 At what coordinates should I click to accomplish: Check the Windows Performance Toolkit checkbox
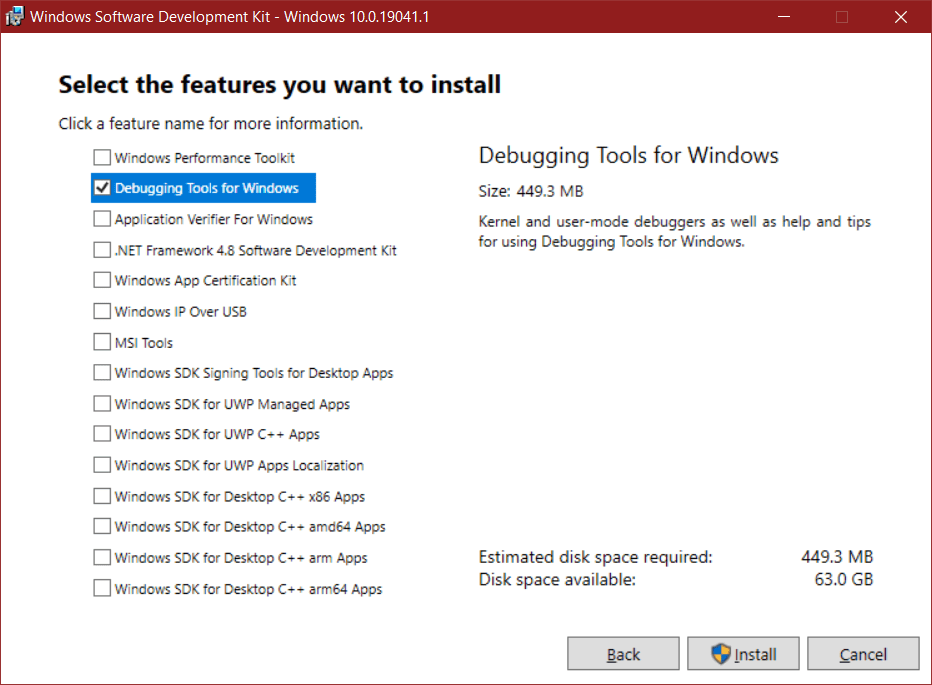point(102,157)
